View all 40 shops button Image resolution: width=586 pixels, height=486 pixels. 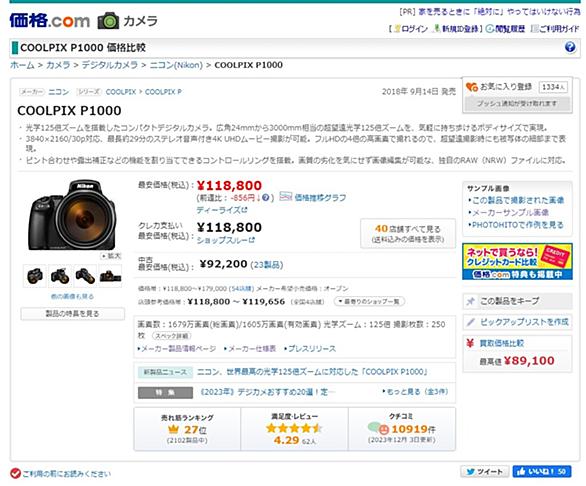click(x=408, y=234)
